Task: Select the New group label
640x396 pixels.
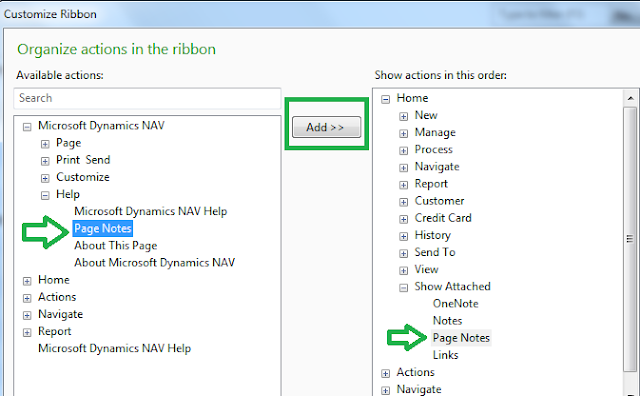Action: 426,115
